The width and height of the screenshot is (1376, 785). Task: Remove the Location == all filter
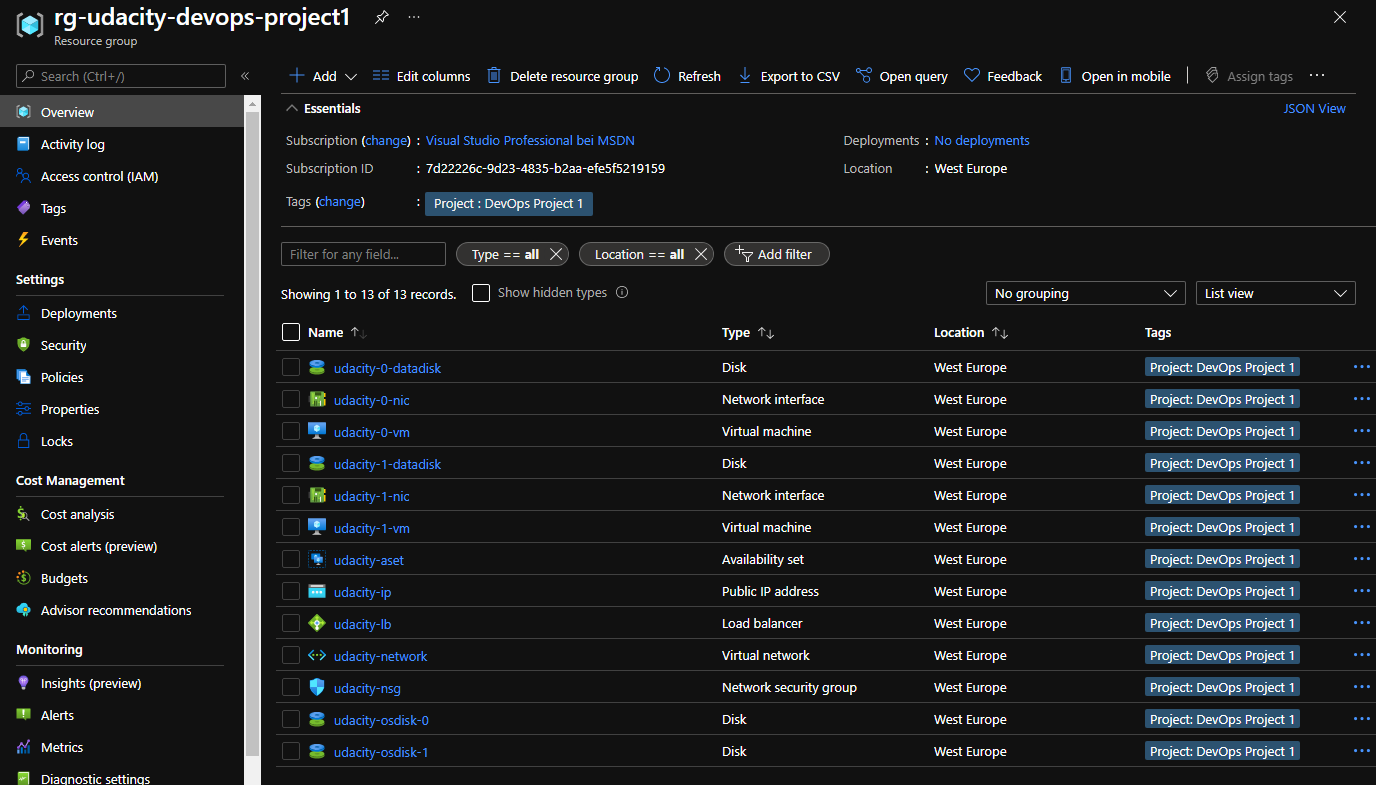coord(701,254)
